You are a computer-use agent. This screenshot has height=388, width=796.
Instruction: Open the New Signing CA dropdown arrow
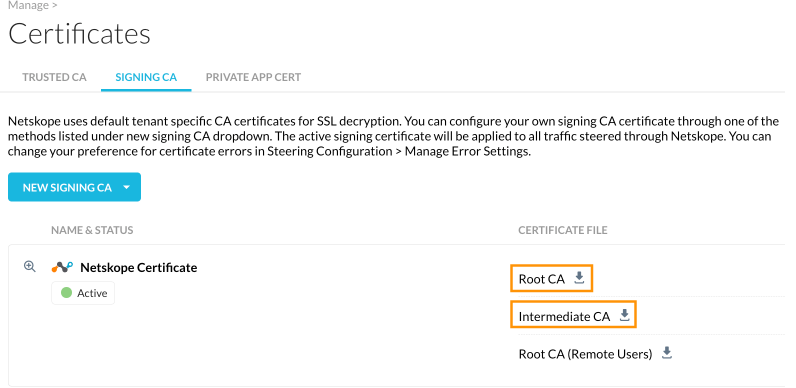(126, 187)
